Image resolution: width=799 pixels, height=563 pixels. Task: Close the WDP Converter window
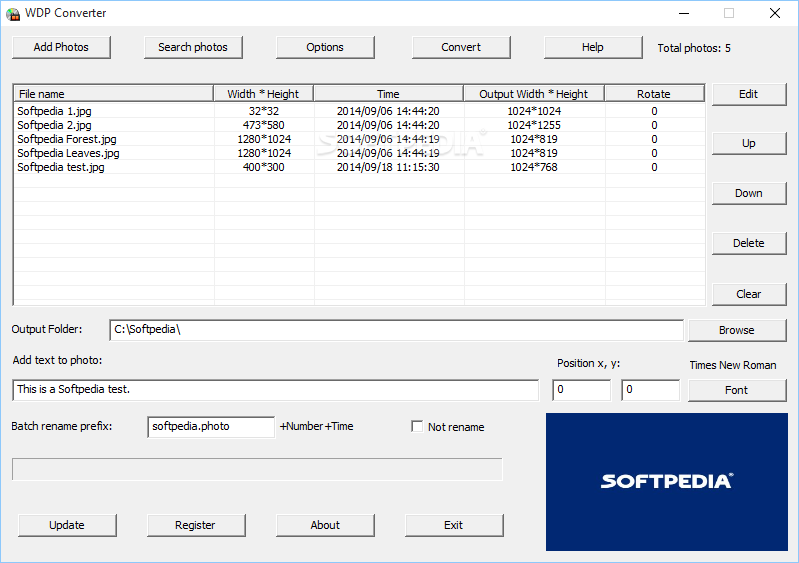pos(775,13)
